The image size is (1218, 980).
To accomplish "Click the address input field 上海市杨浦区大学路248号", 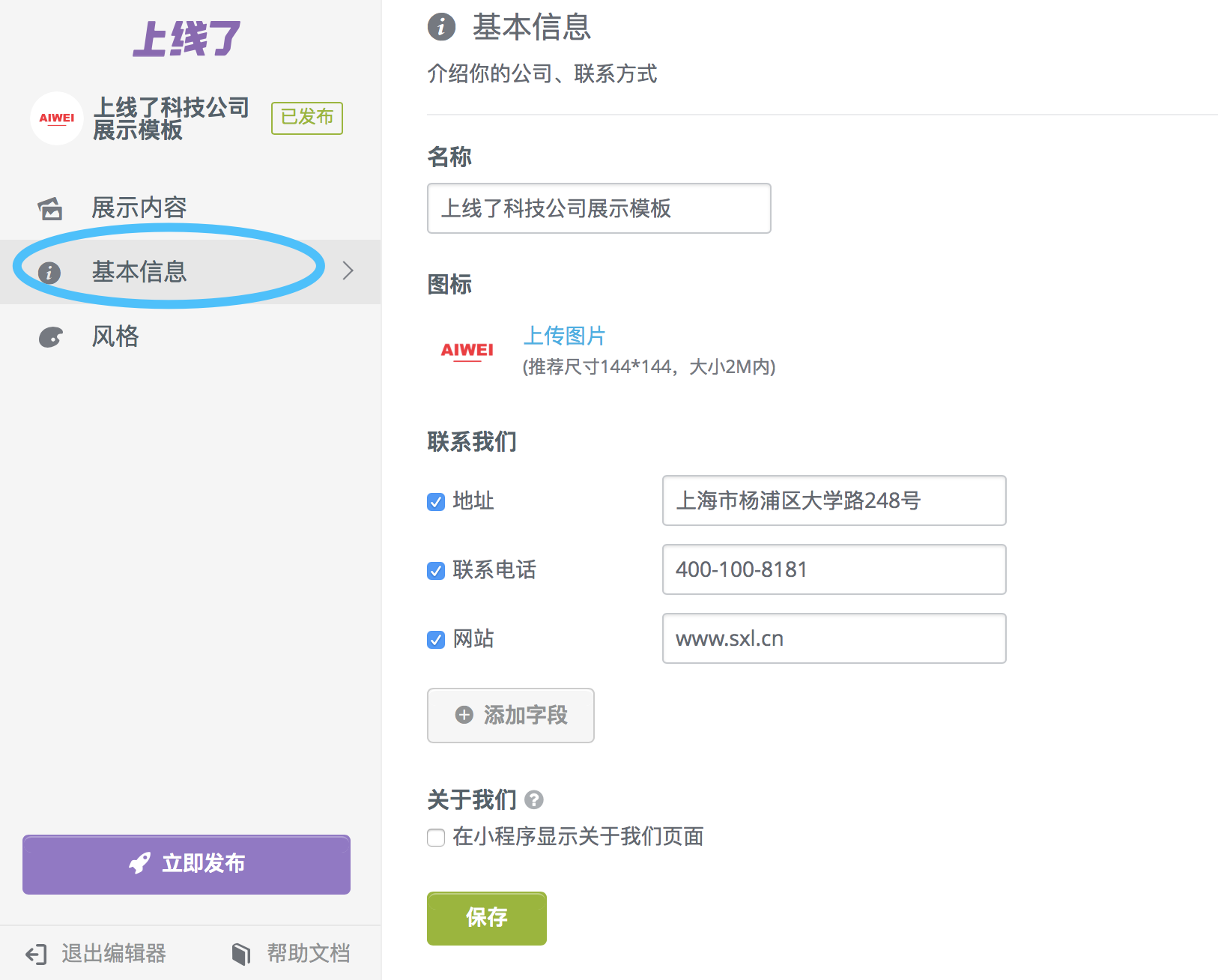I will point(834,500).
